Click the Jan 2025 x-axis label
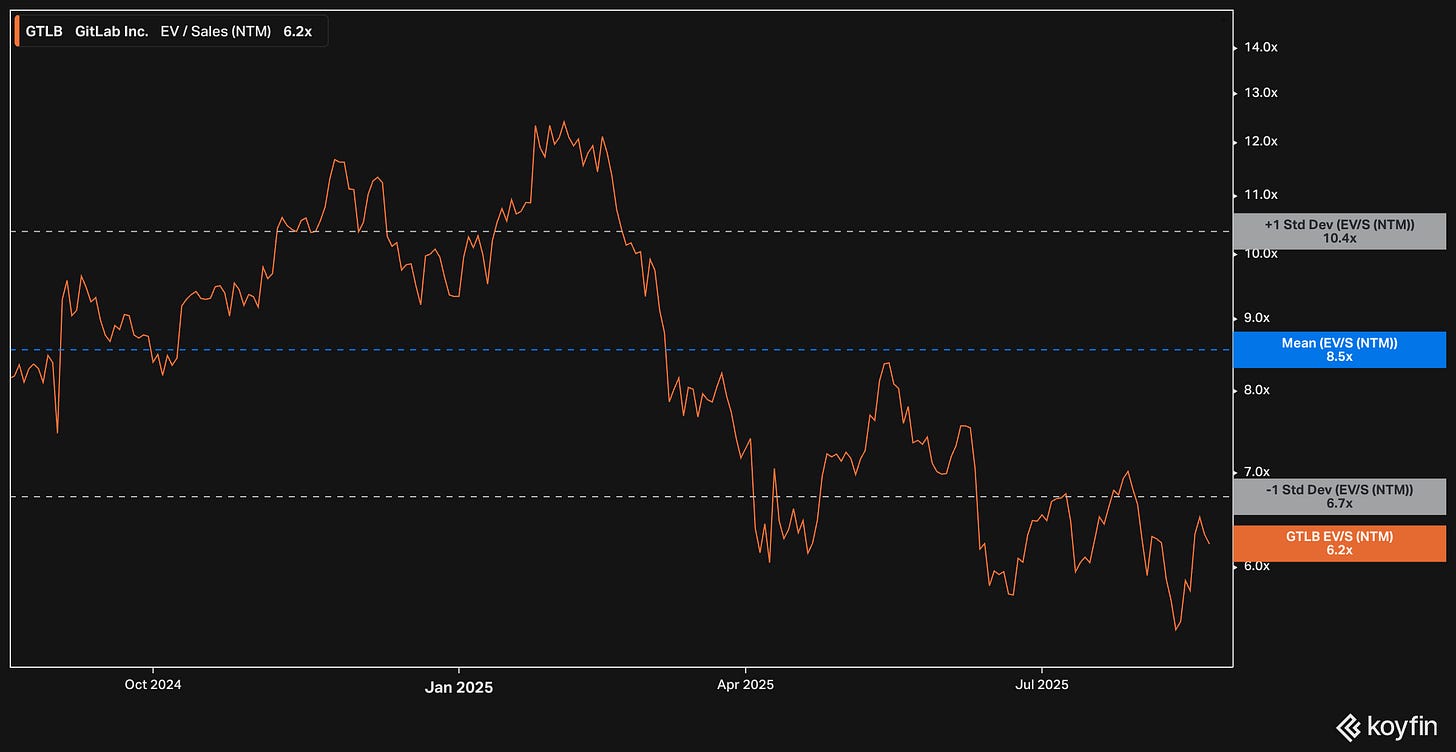The width and height of the screenshot is (1456, 752). [x=458, y=687]
